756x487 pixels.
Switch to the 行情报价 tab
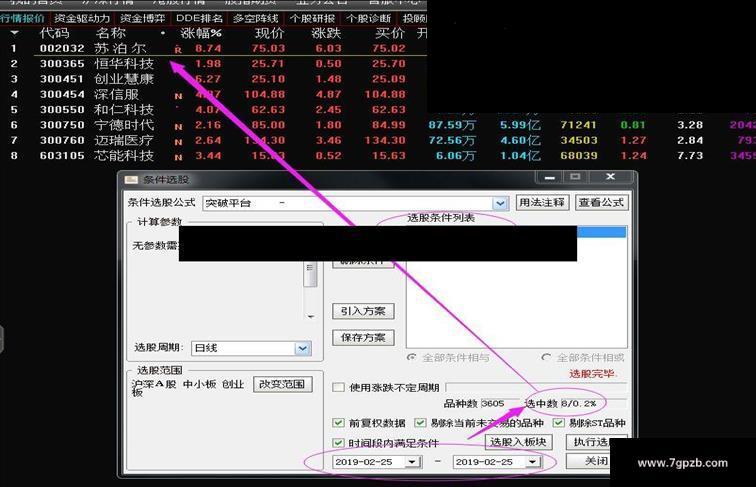point(23,18)
